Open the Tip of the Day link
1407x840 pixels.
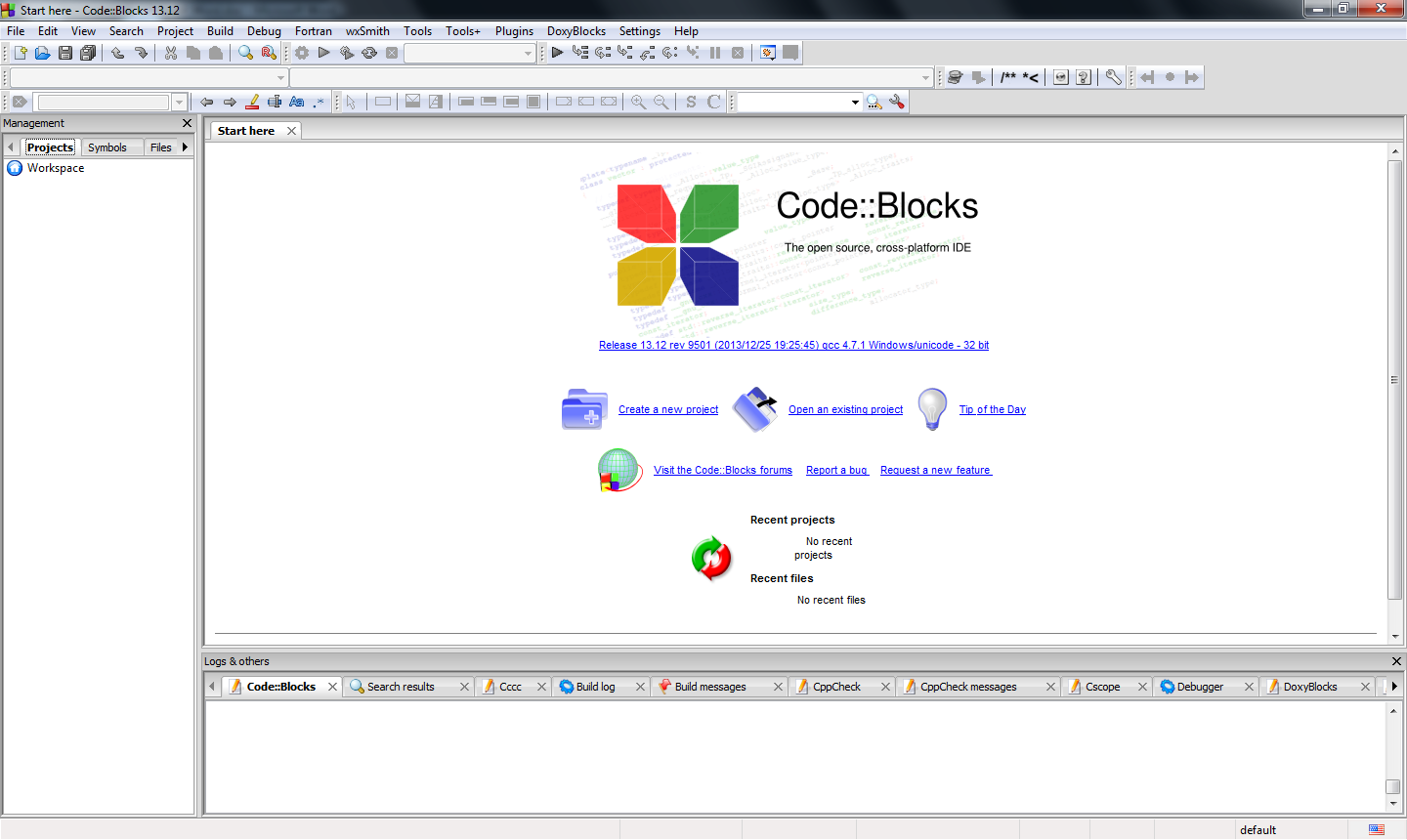(x=992, y=410)
